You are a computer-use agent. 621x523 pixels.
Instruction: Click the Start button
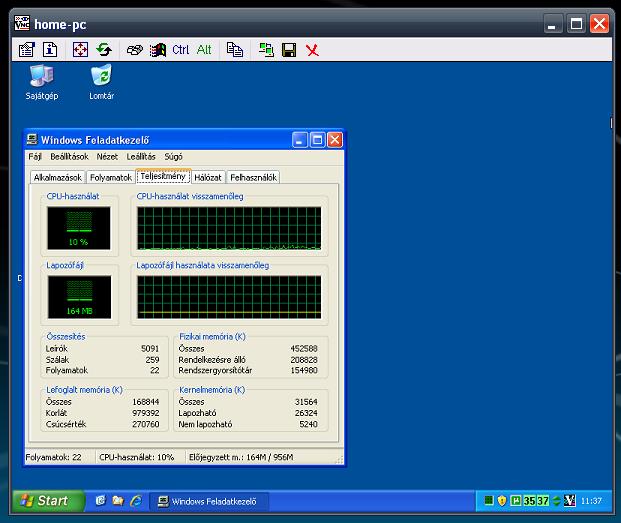pos(48,501)
